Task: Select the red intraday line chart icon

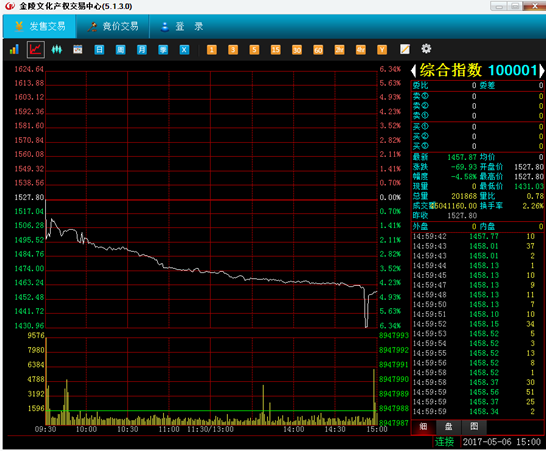Action: [x=36, y=49]
